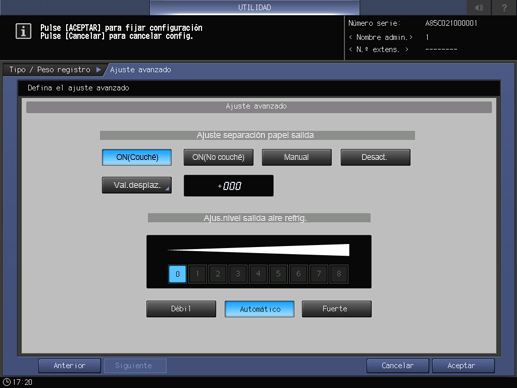Select air level 0
Screen dimensions: 517x388
[x=177, y=274]
